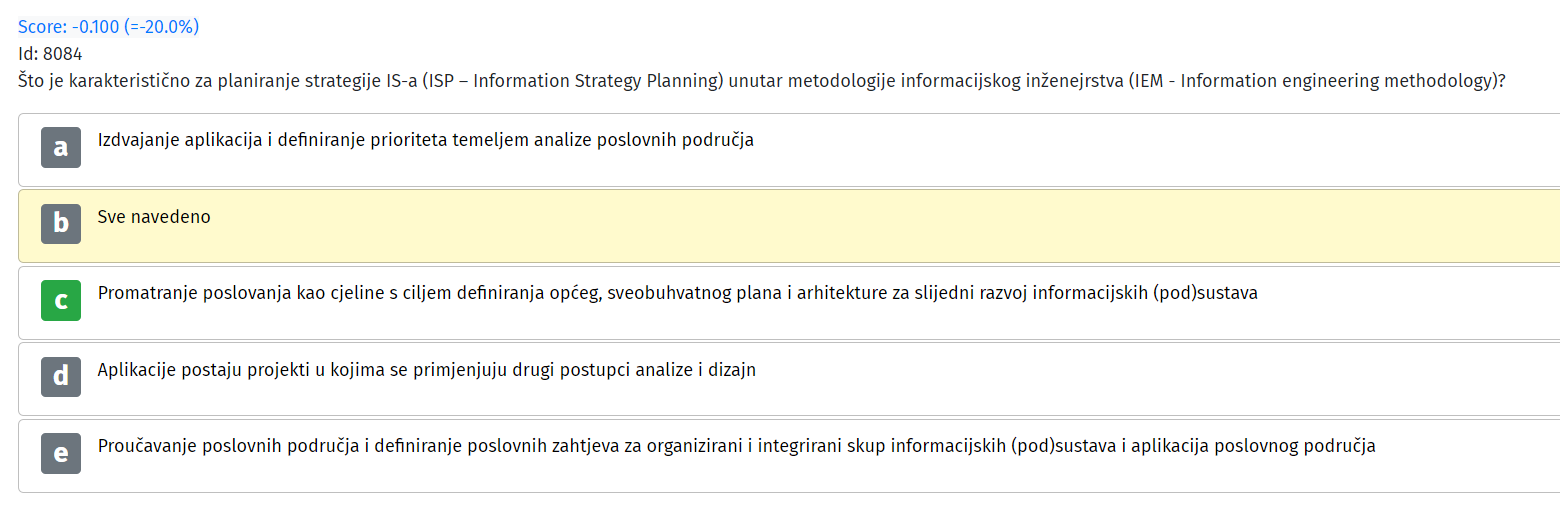Pick the gray letter badge 'e'
The width and height of the screenshot is (1560, 531).
pos(61,453)
